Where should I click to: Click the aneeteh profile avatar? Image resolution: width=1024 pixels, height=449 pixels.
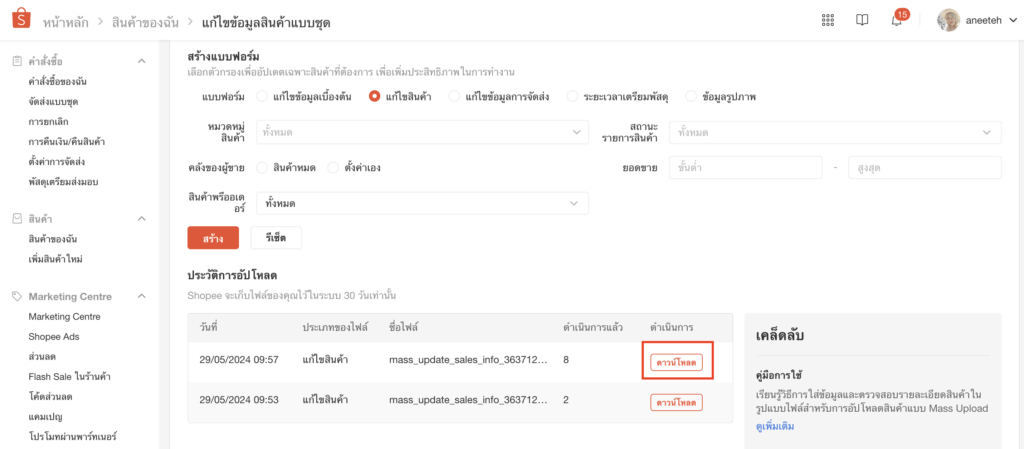[948, 20]
